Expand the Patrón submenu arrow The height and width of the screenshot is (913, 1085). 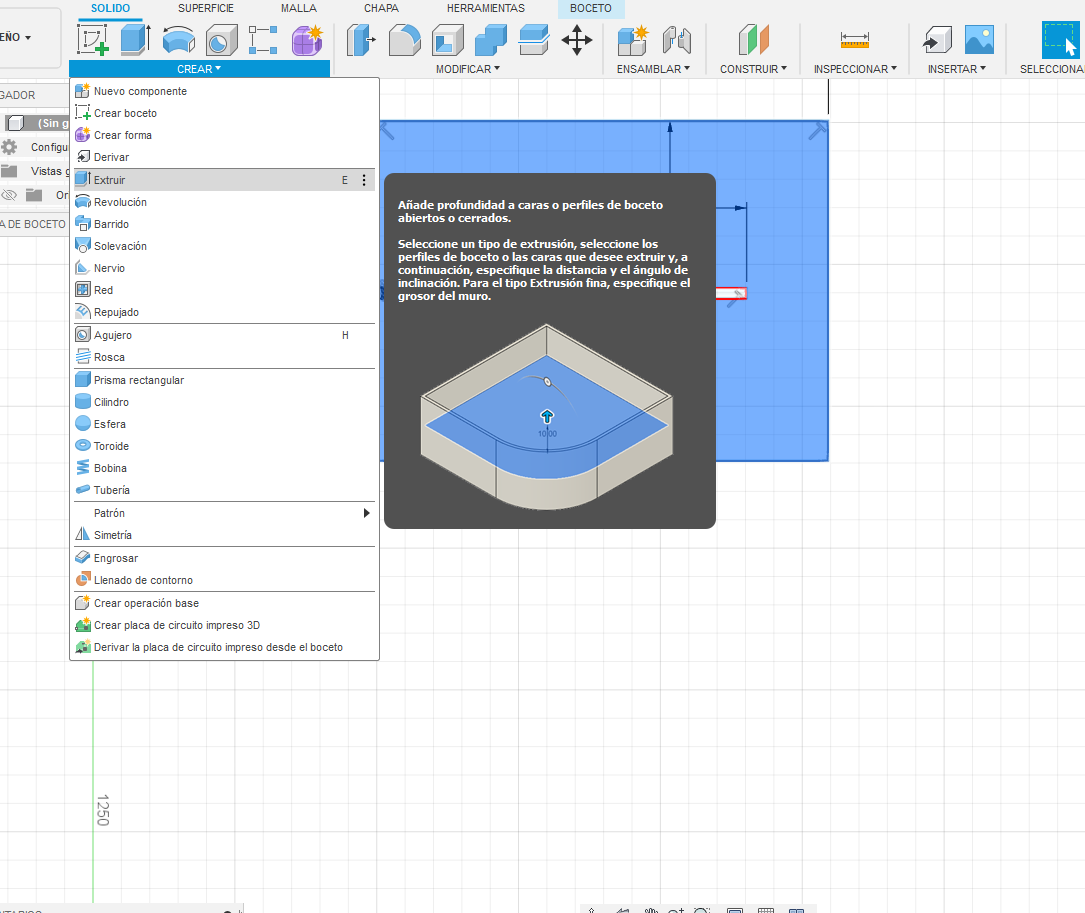[x=367, y=513]
